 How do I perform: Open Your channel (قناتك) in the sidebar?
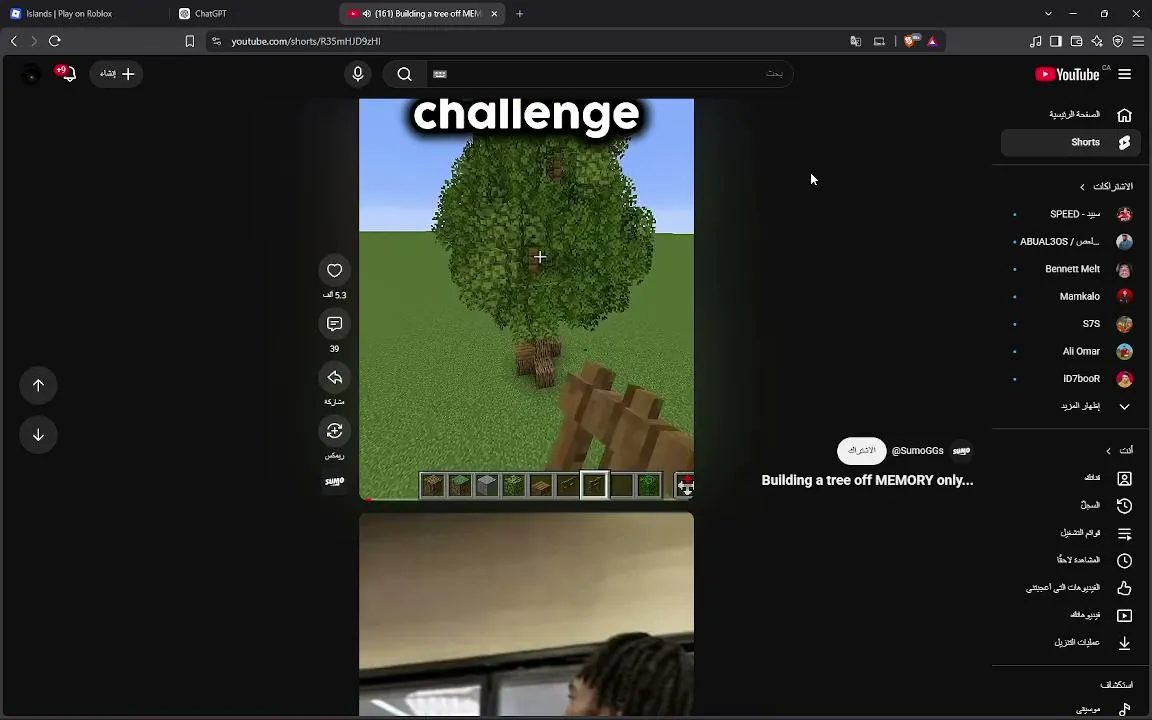pos(1071,478)
